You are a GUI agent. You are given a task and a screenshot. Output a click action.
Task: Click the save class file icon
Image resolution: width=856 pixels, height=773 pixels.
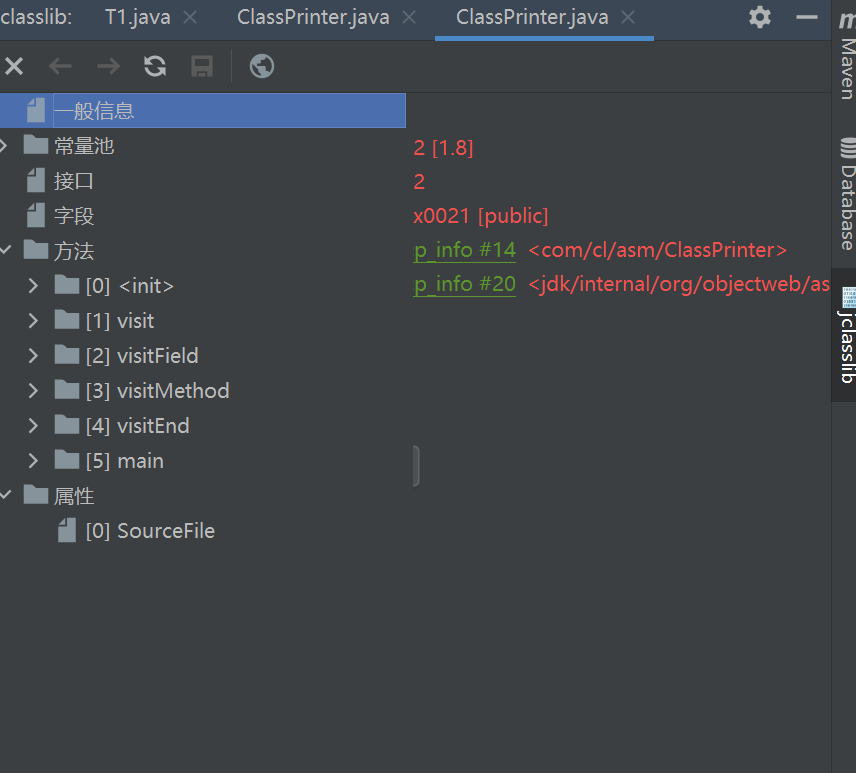coord(199,66)
